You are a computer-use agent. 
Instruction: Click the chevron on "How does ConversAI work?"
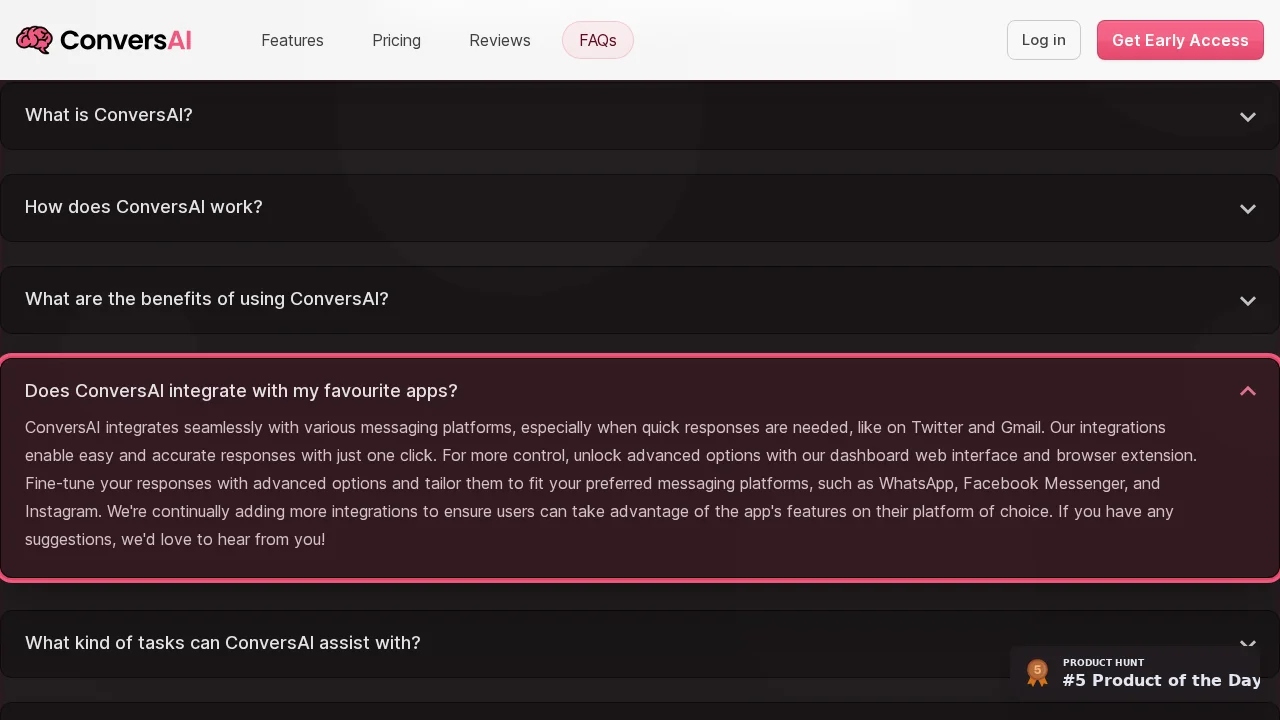(x=1248, y=208)
